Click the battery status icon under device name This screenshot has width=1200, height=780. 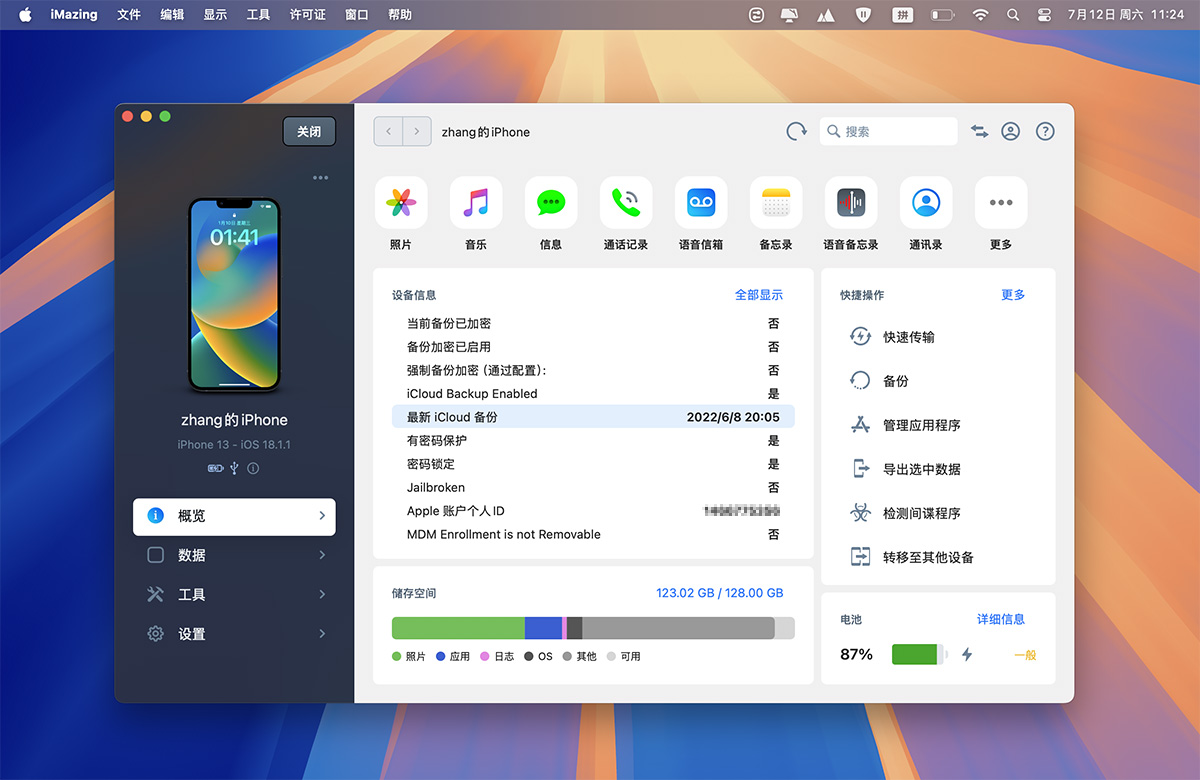pos(215,468)
